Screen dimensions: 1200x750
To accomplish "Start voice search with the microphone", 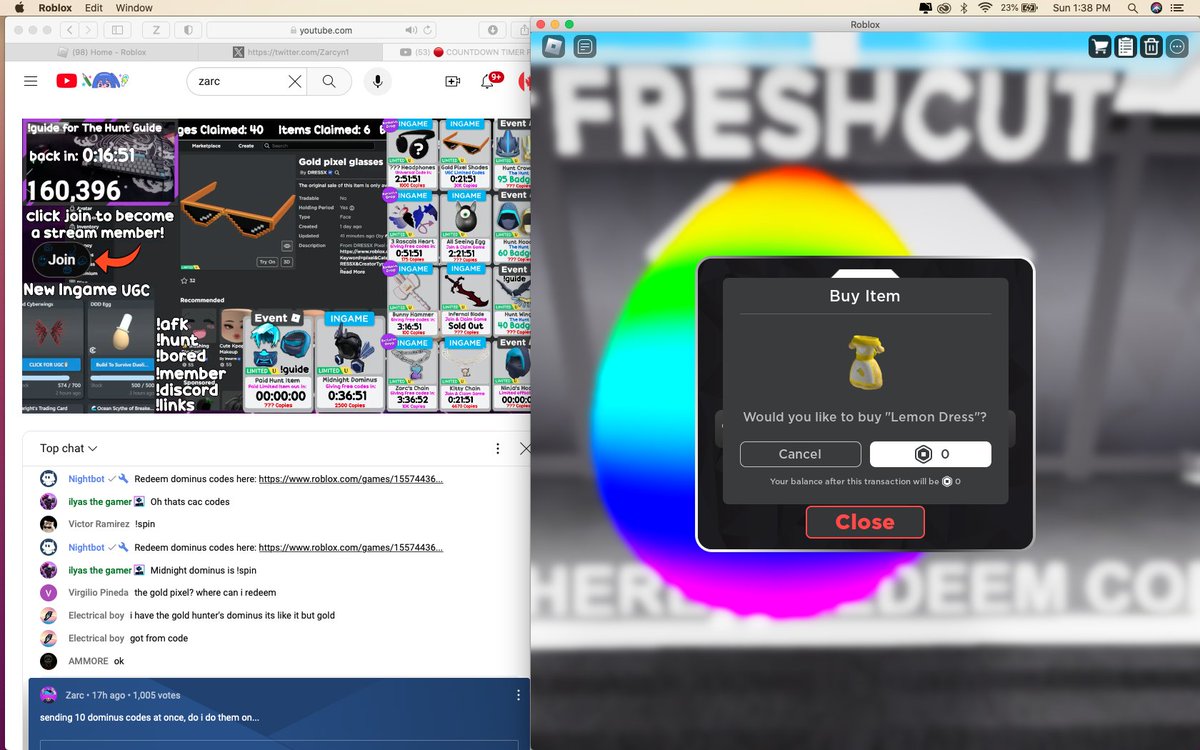I will click(377, 81).
